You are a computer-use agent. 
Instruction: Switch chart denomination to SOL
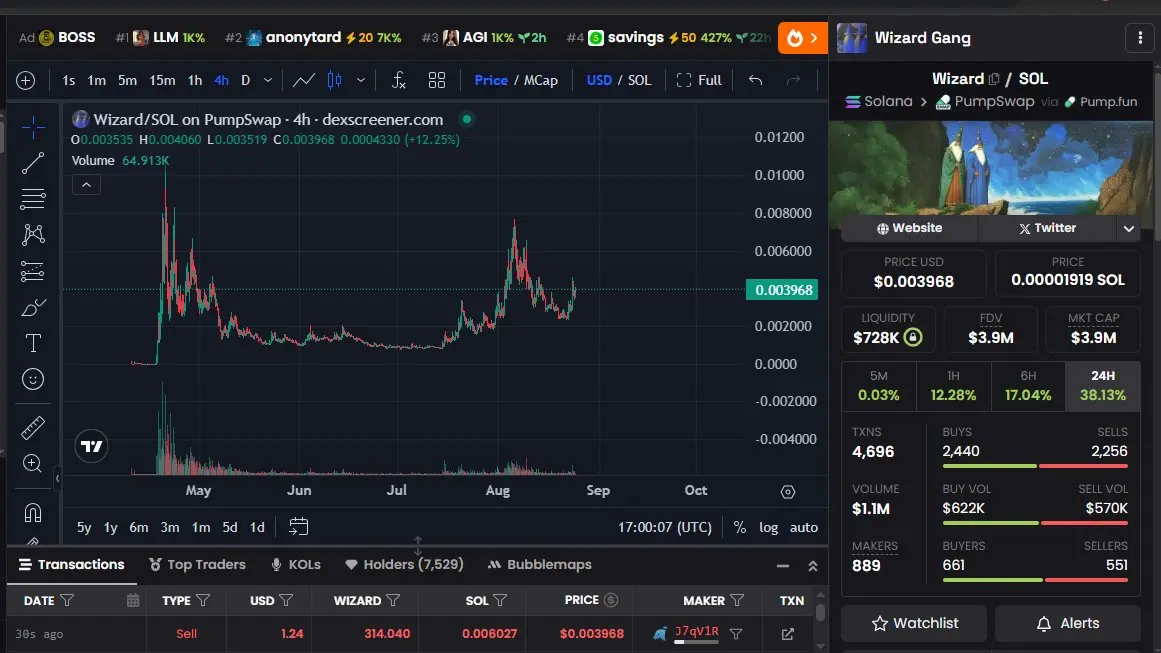[640, 80]
